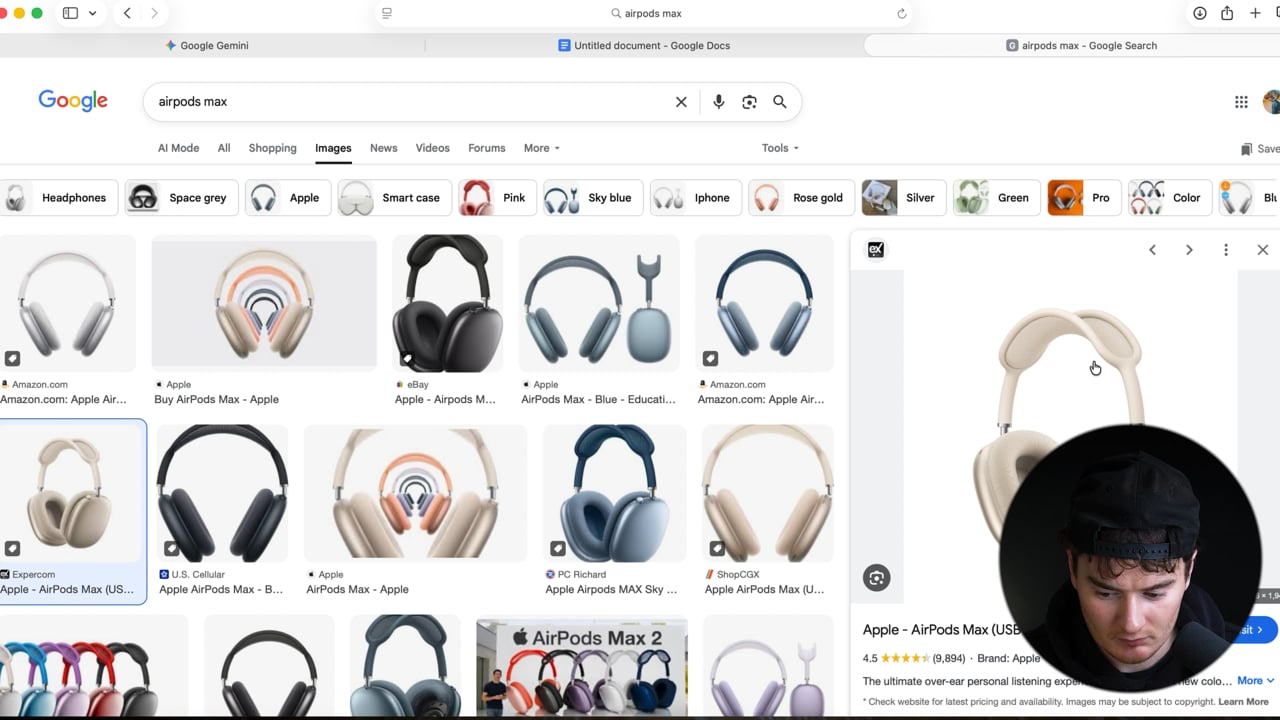The height and width of the screenshot is (720, 1280).
Task: Open Expercom AirPods Max result link
Action: click(67, 589)
